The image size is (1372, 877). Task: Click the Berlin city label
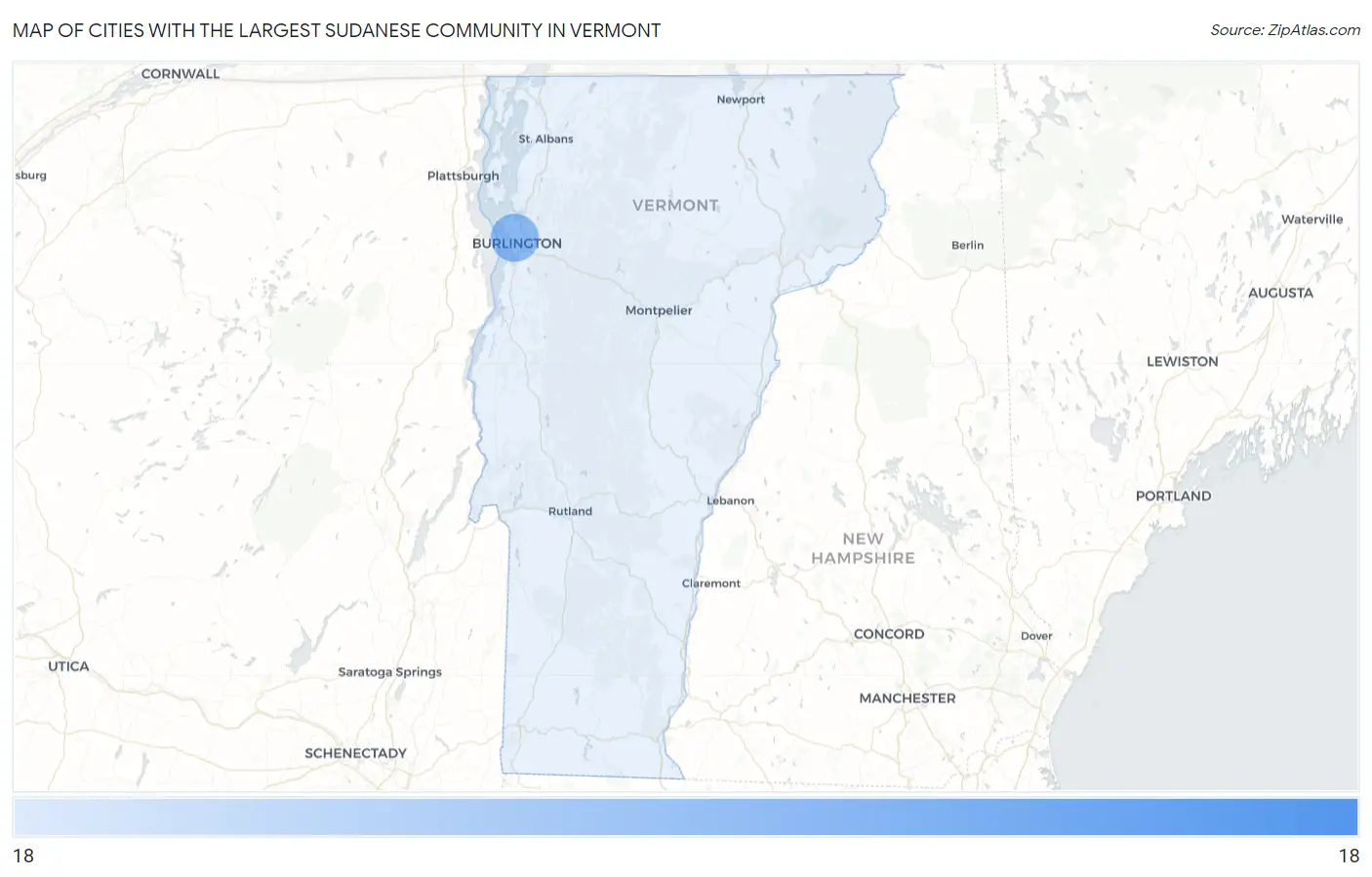point(967,245)
